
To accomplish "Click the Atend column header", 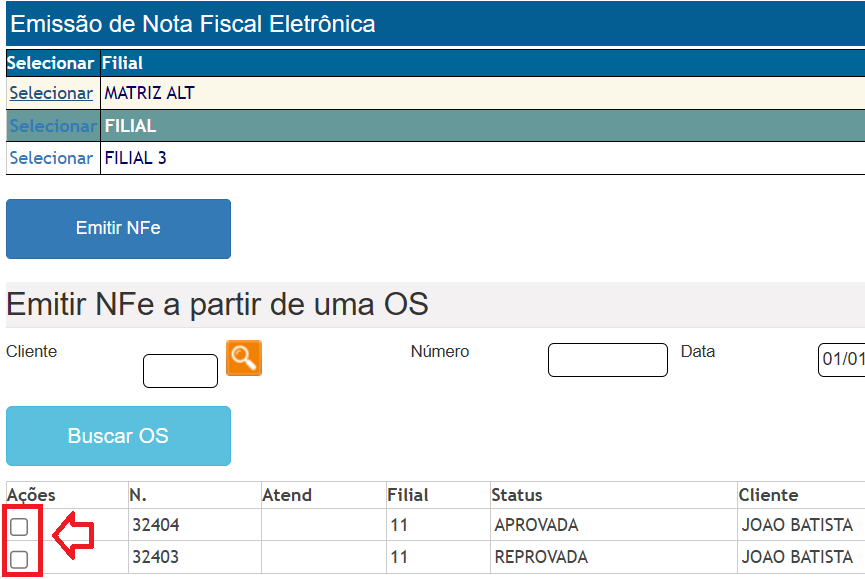I will [287, 495].
